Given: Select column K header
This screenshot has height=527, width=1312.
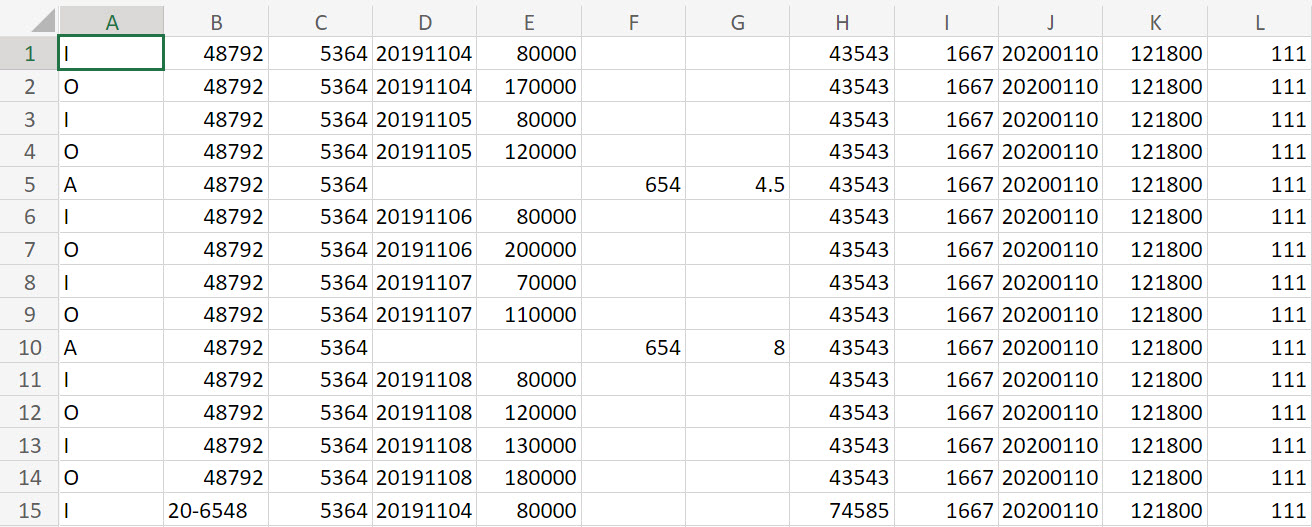Looking at the screenshot, I should pos(1155,22).
